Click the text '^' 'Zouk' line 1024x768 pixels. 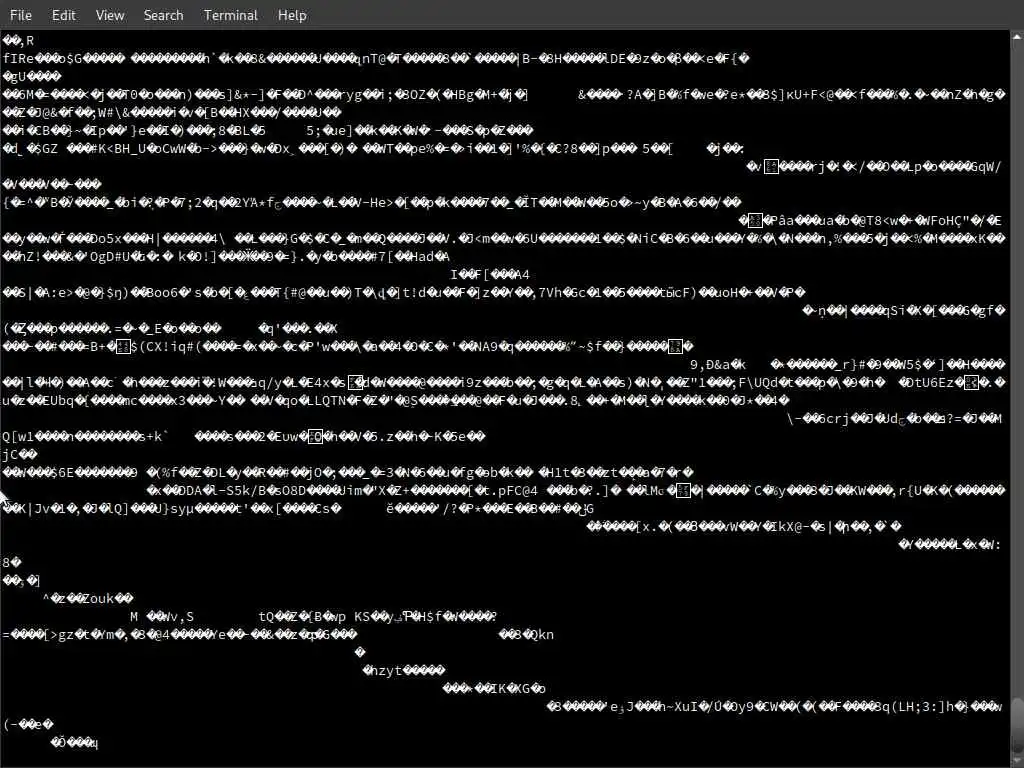88,598
